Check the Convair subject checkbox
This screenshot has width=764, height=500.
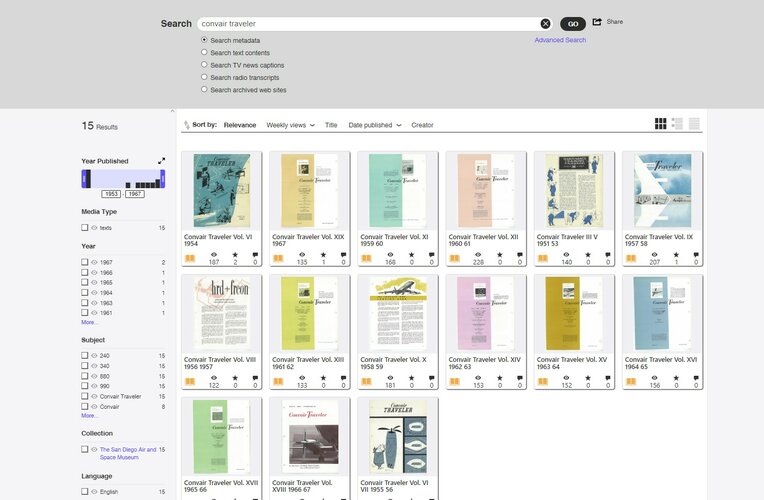coord(85,406)
